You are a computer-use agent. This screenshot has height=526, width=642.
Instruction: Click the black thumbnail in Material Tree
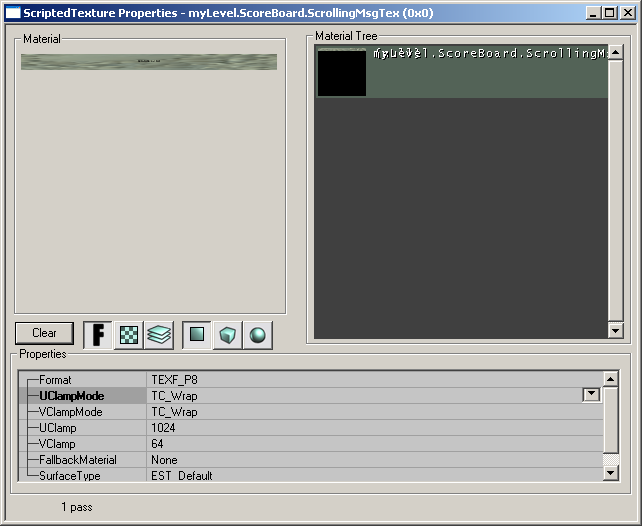point(342,73)
